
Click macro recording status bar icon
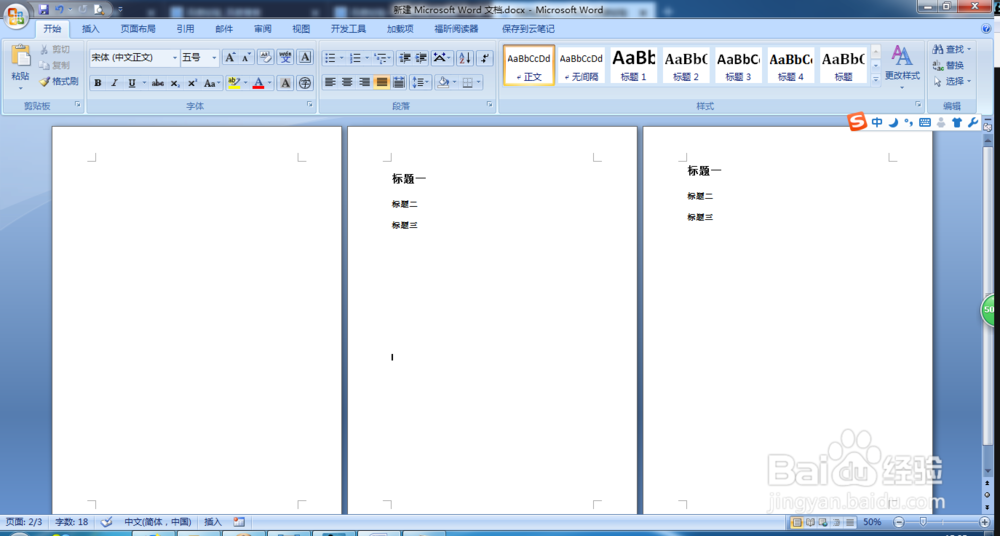pyautogui.click(x=239, y=522)
